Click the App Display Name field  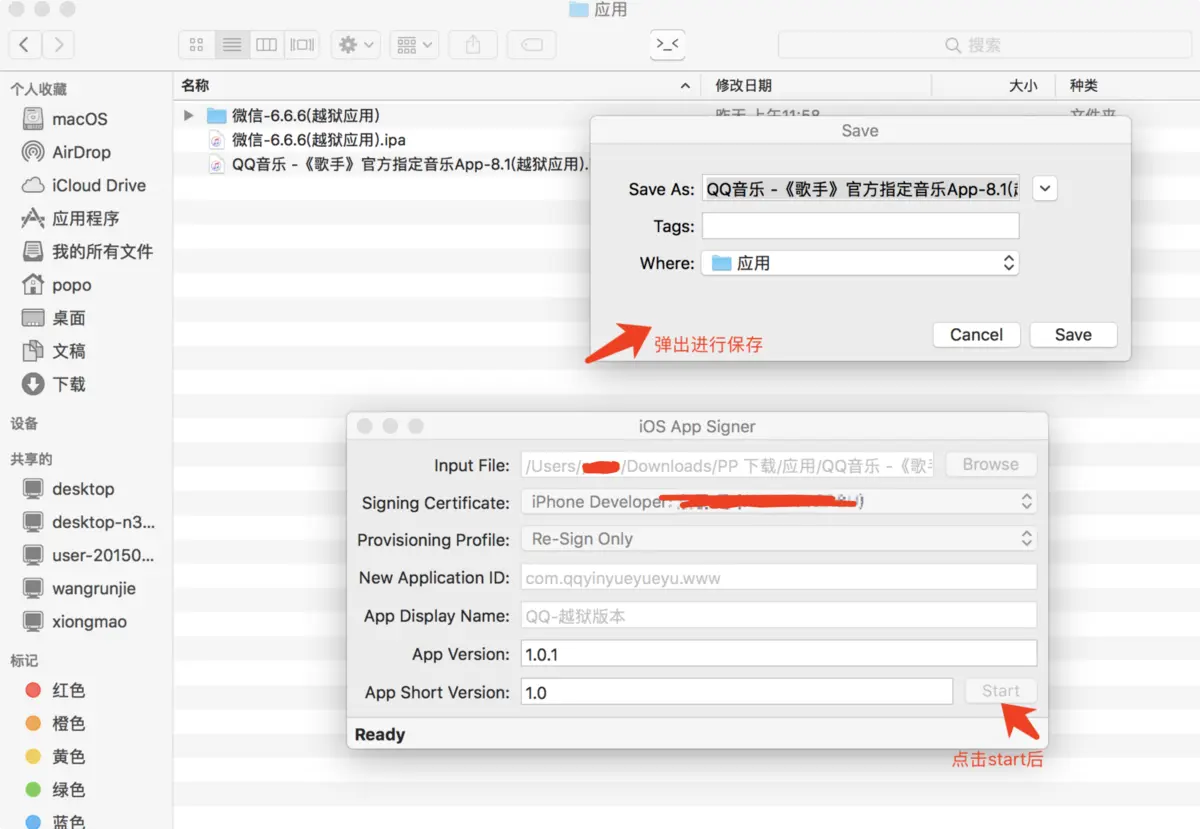tap(779, 616)
